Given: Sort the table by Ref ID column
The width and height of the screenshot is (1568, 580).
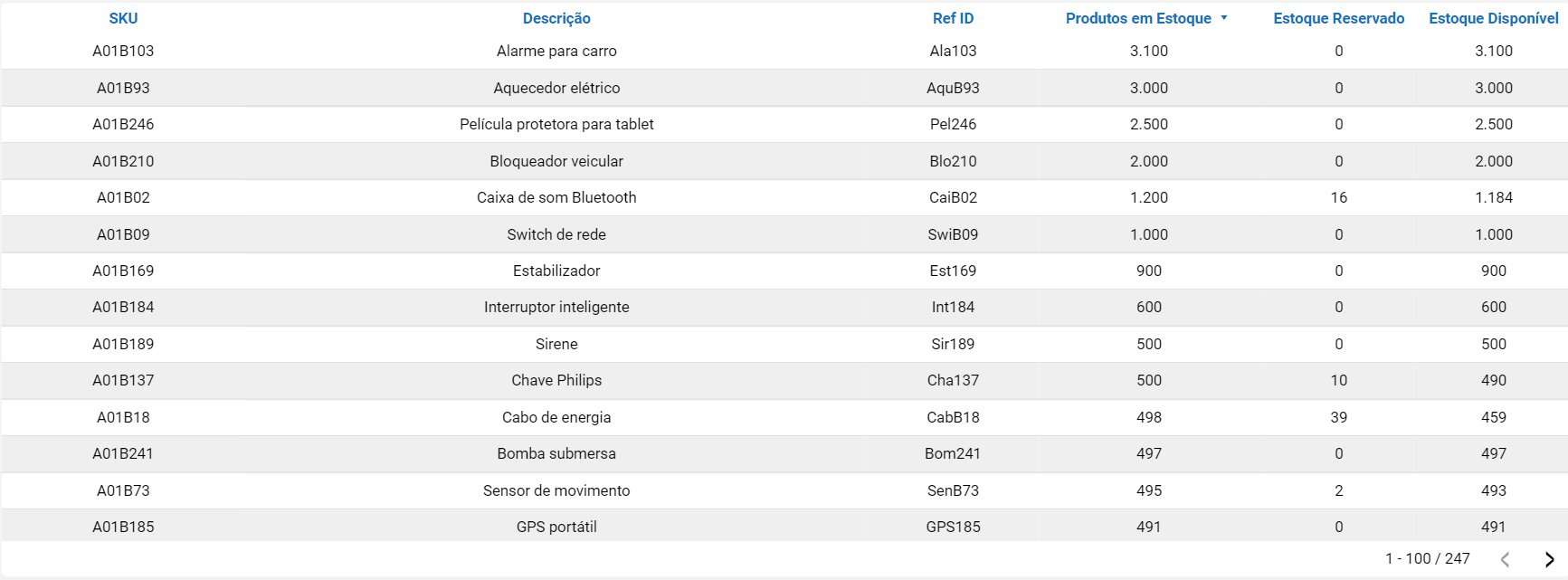Looking at the screenshot, I should [953, 17].
